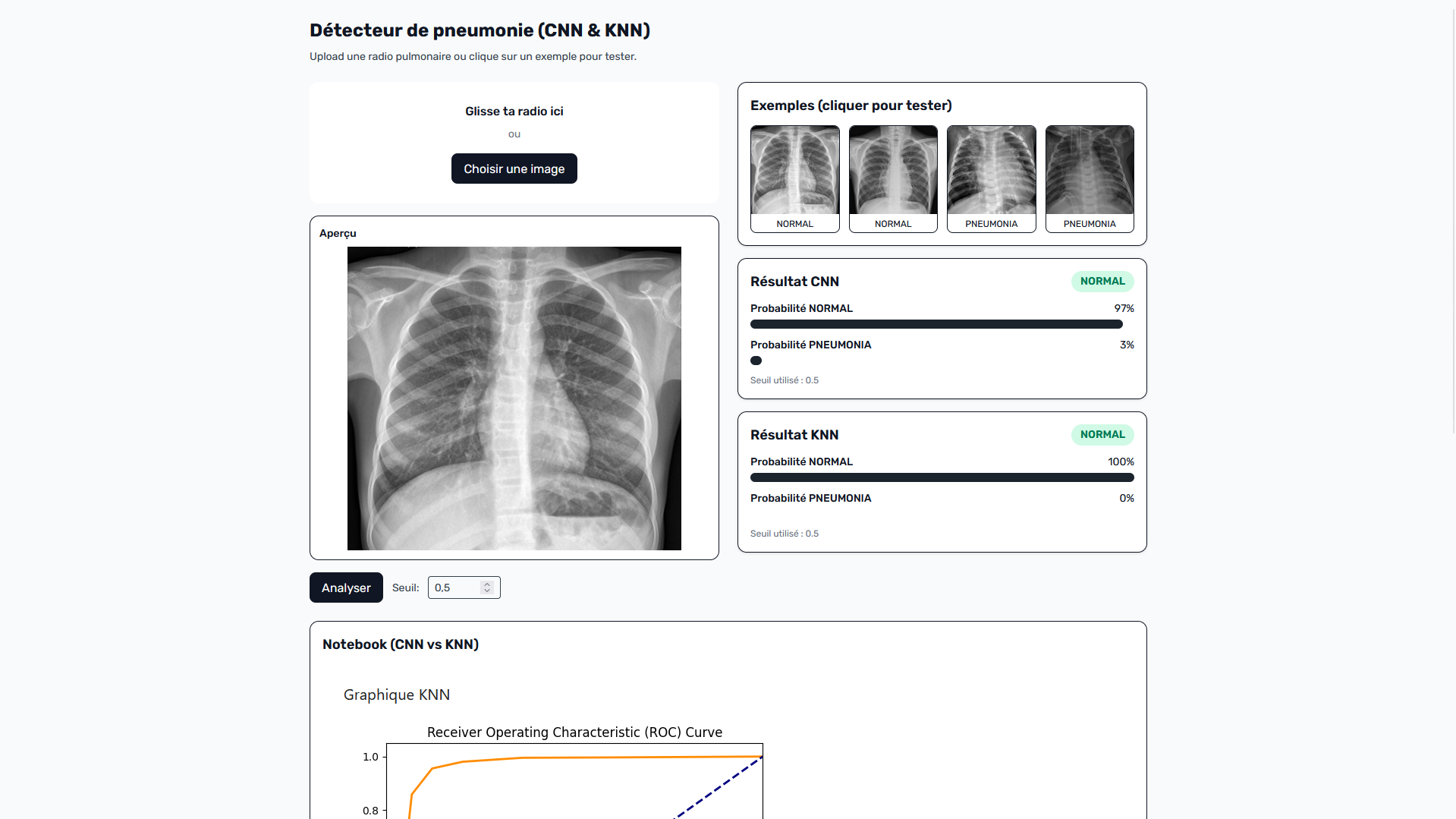Focus the Seuil threshold input field
1456x819 pixels.
coord(455,587)
